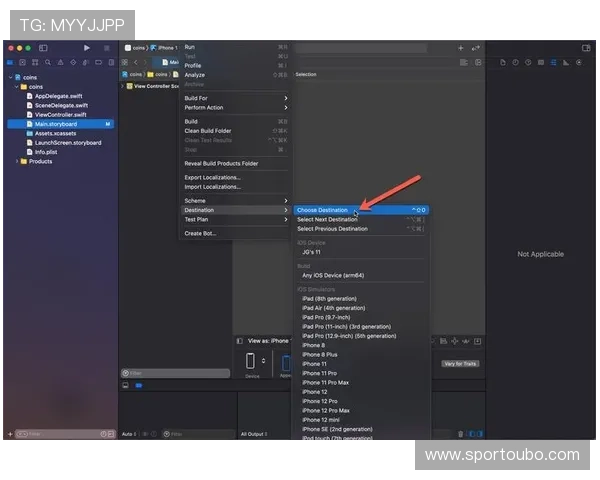Open the Device orientation stepper in device bar
This screenshot has height=480, width=600.
click(x=264, y=361)
